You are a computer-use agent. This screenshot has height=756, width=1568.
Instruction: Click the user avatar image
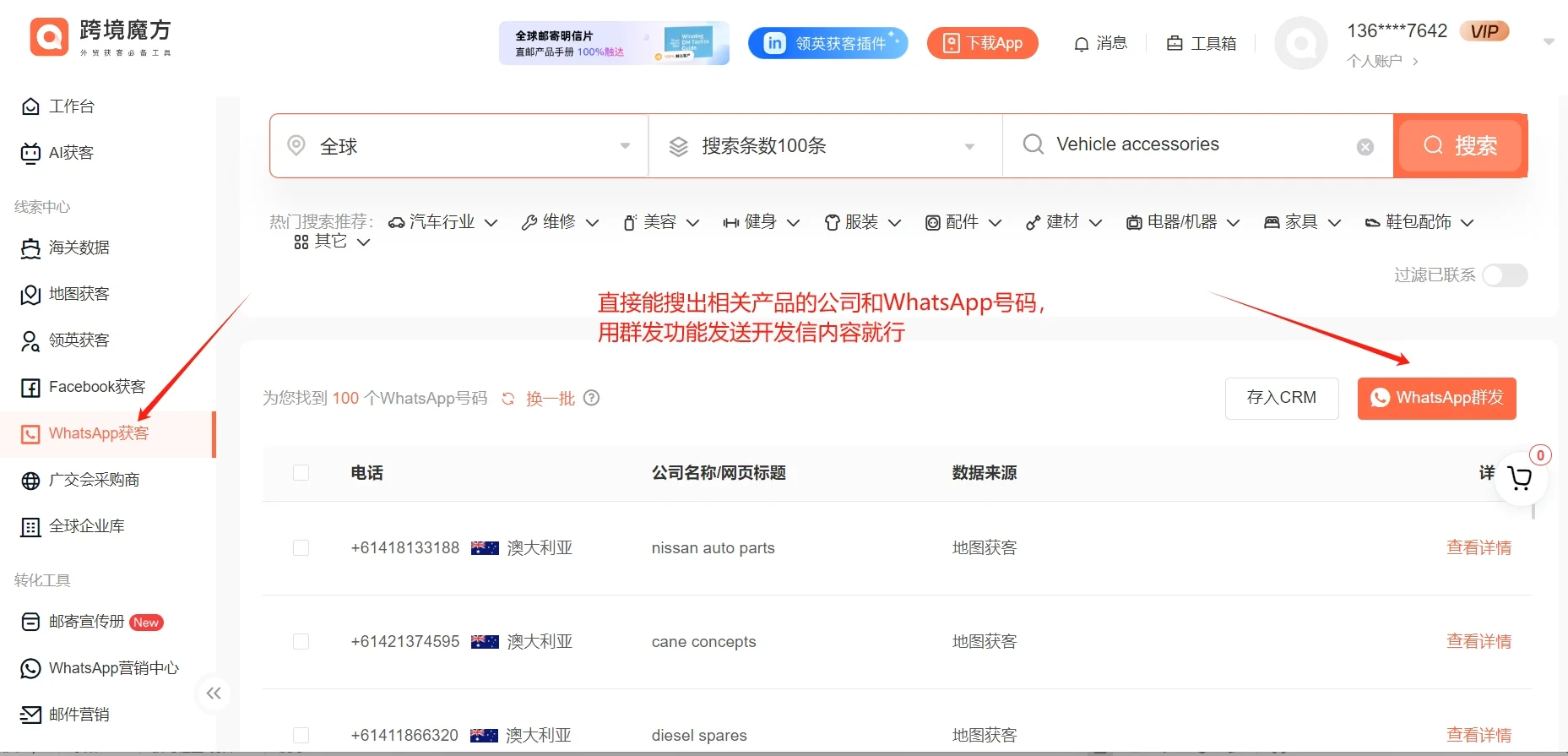[x=1301, y=43]
